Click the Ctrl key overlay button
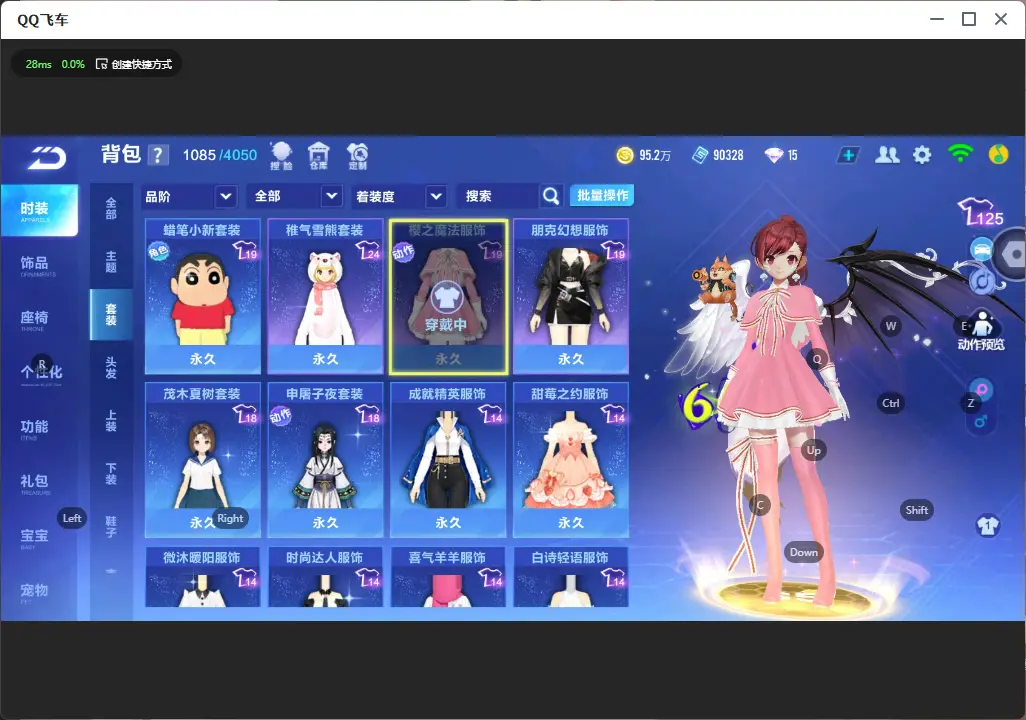Image resolution: width=1026 pixels, height=720 pixels. tap(891, 403)
